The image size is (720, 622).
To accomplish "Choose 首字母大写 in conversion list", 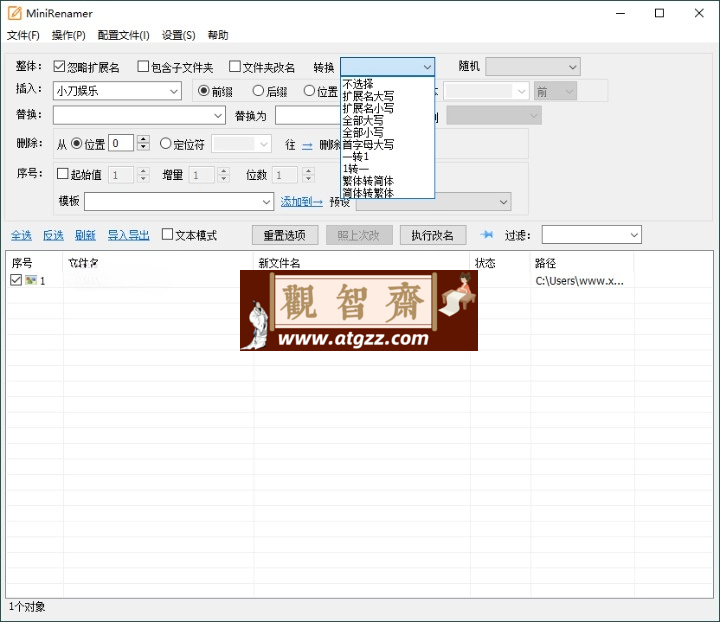I will (x=388, y=145).
